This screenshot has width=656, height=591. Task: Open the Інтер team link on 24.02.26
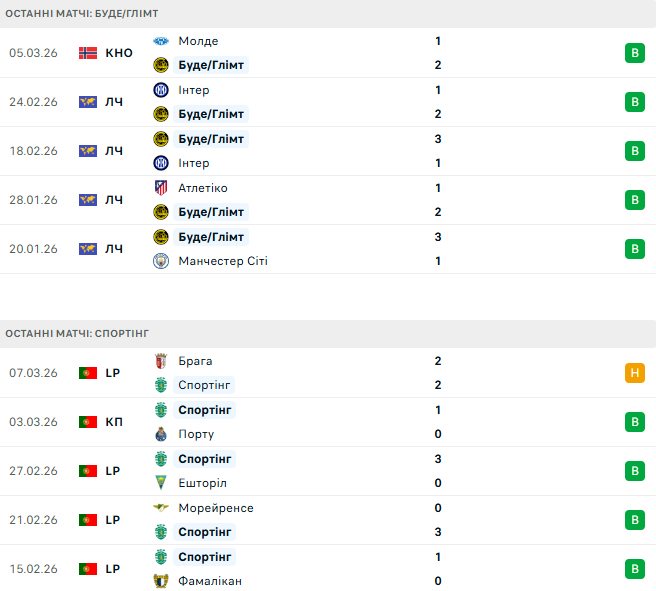(193, 90)
